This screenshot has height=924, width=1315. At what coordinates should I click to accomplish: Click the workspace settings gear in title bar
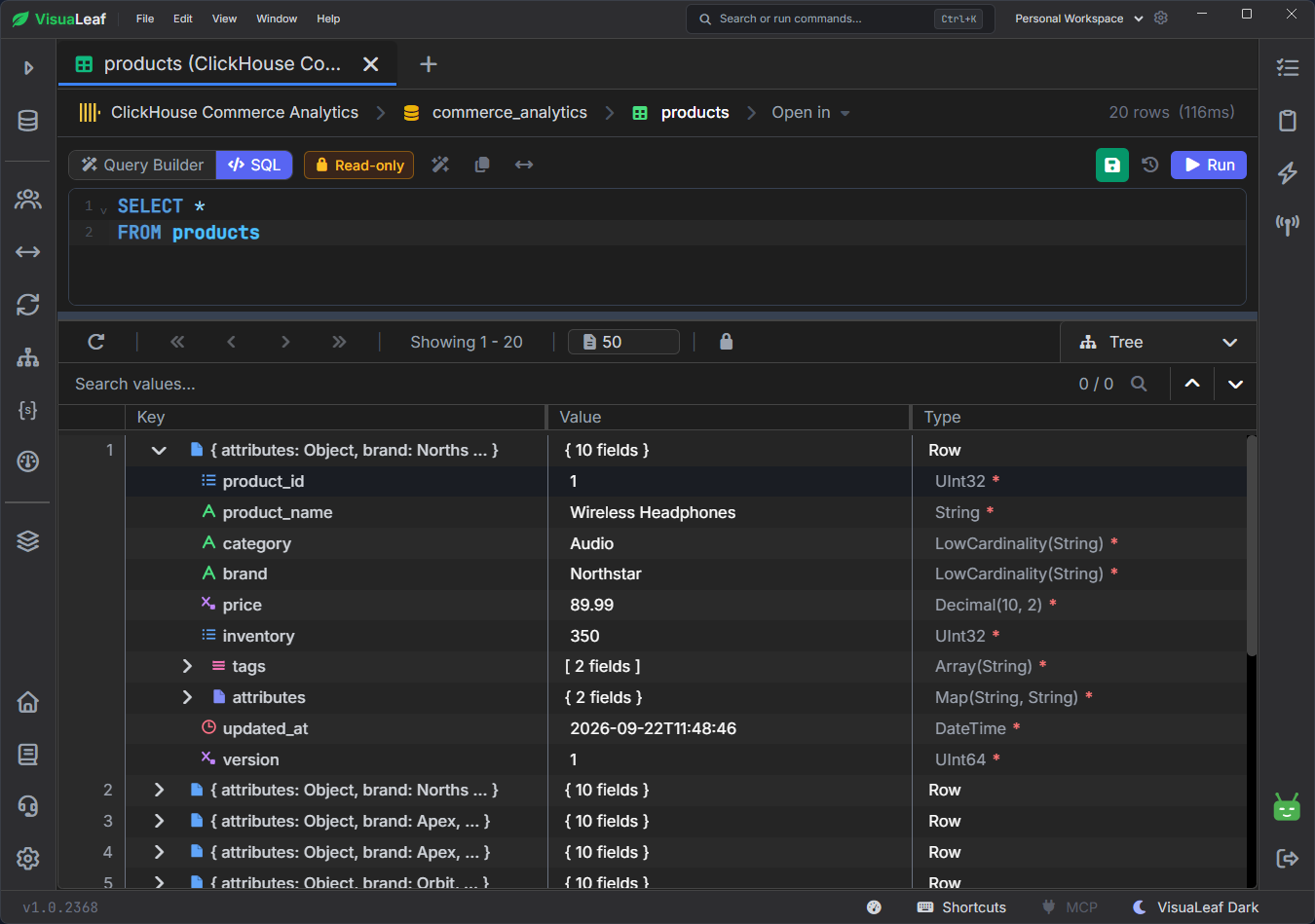(x=1161, y=18)
